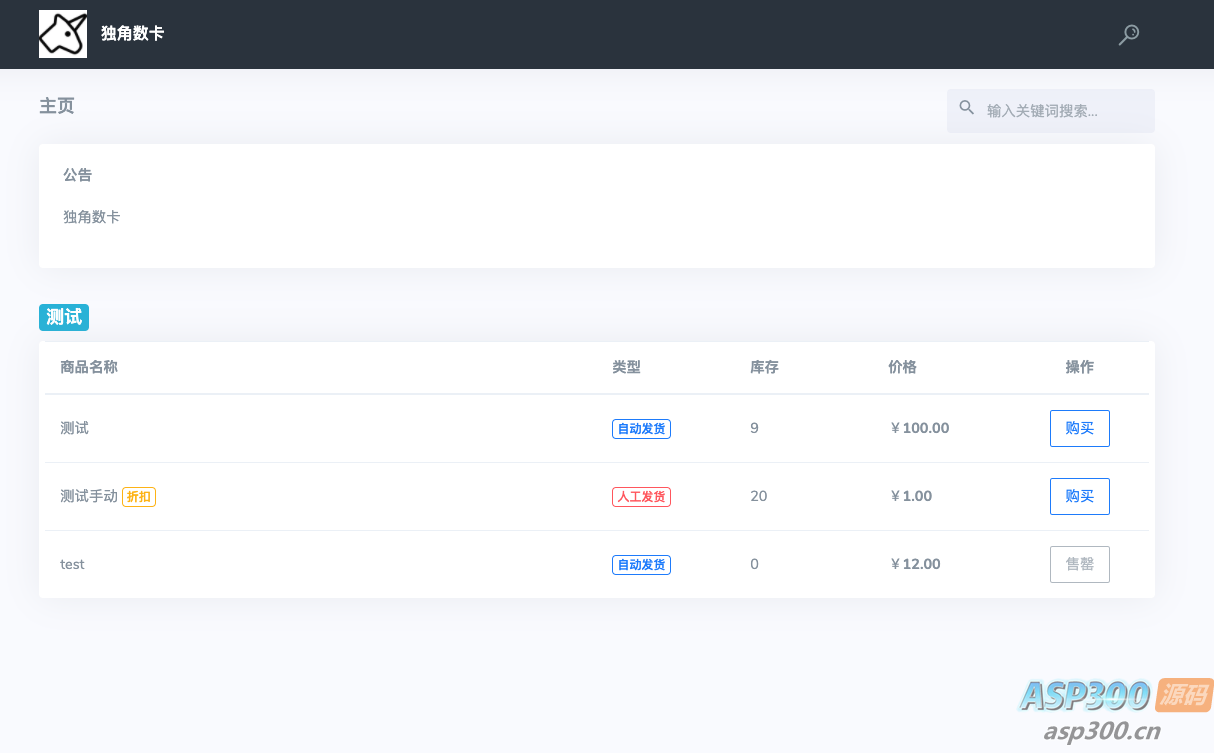Click the 价格 column header
Screen dimensions: 1214x753
click(x=902, y=367)
